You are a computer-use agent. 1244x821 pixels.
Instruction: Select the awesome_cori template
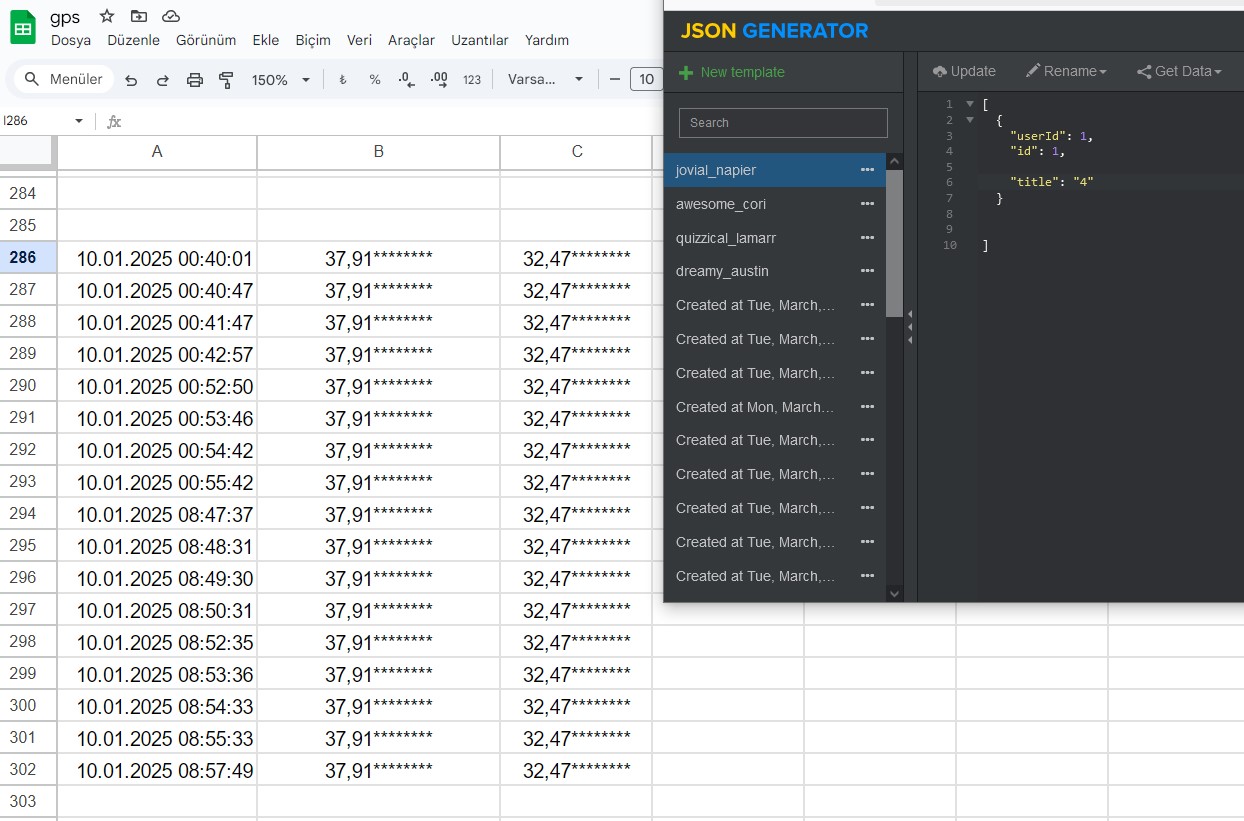pos(774,204)
